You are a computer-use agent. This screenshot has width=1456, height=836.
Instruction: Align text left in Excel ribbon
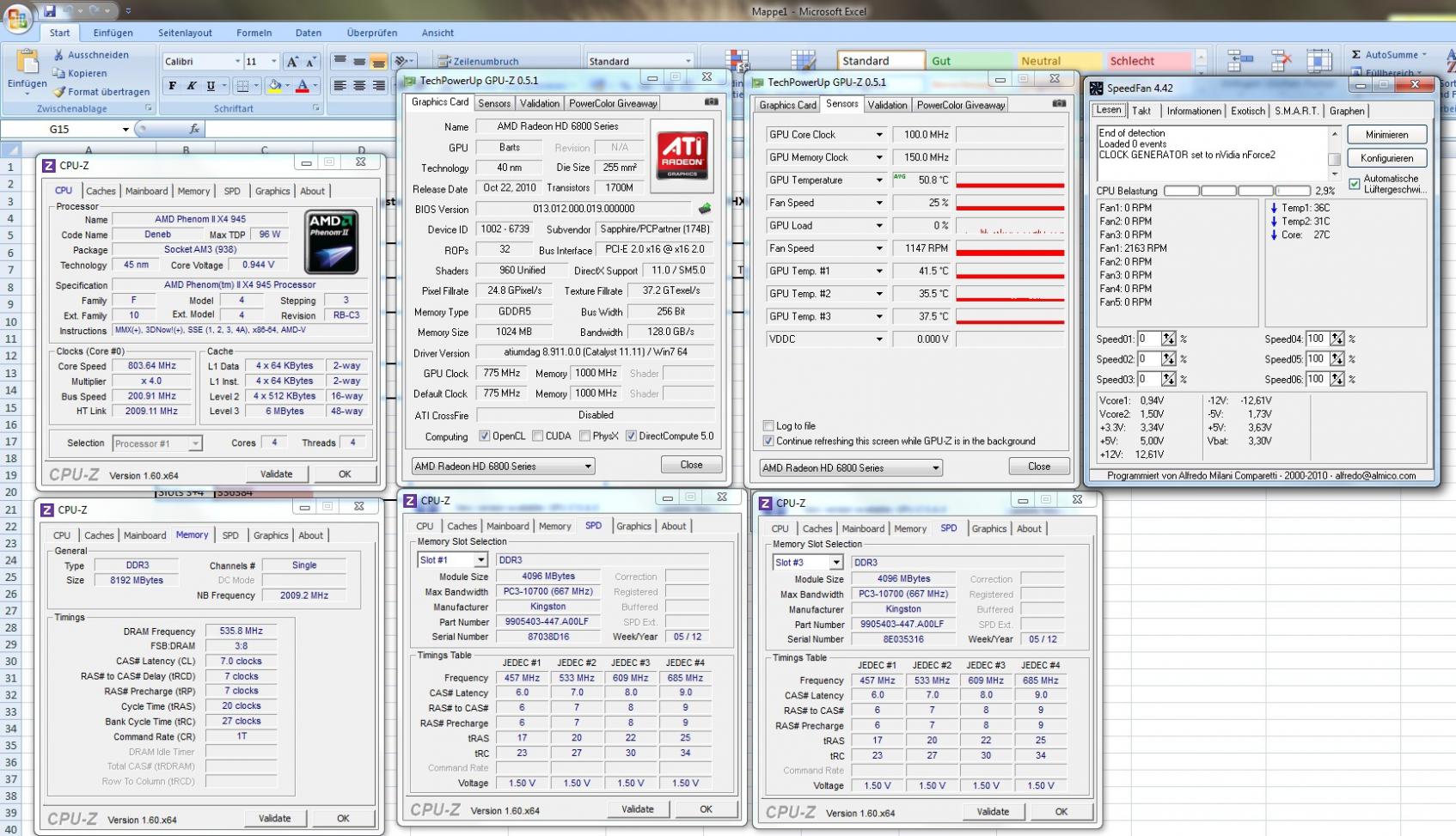[x=340, y=86]
